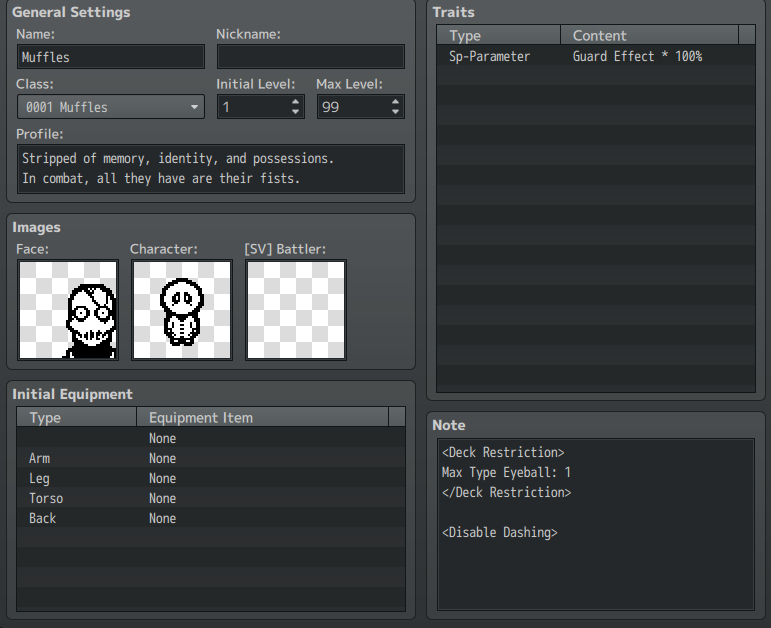
Task: Click the empty Nickname field
Action: click(x=310, y=57)
